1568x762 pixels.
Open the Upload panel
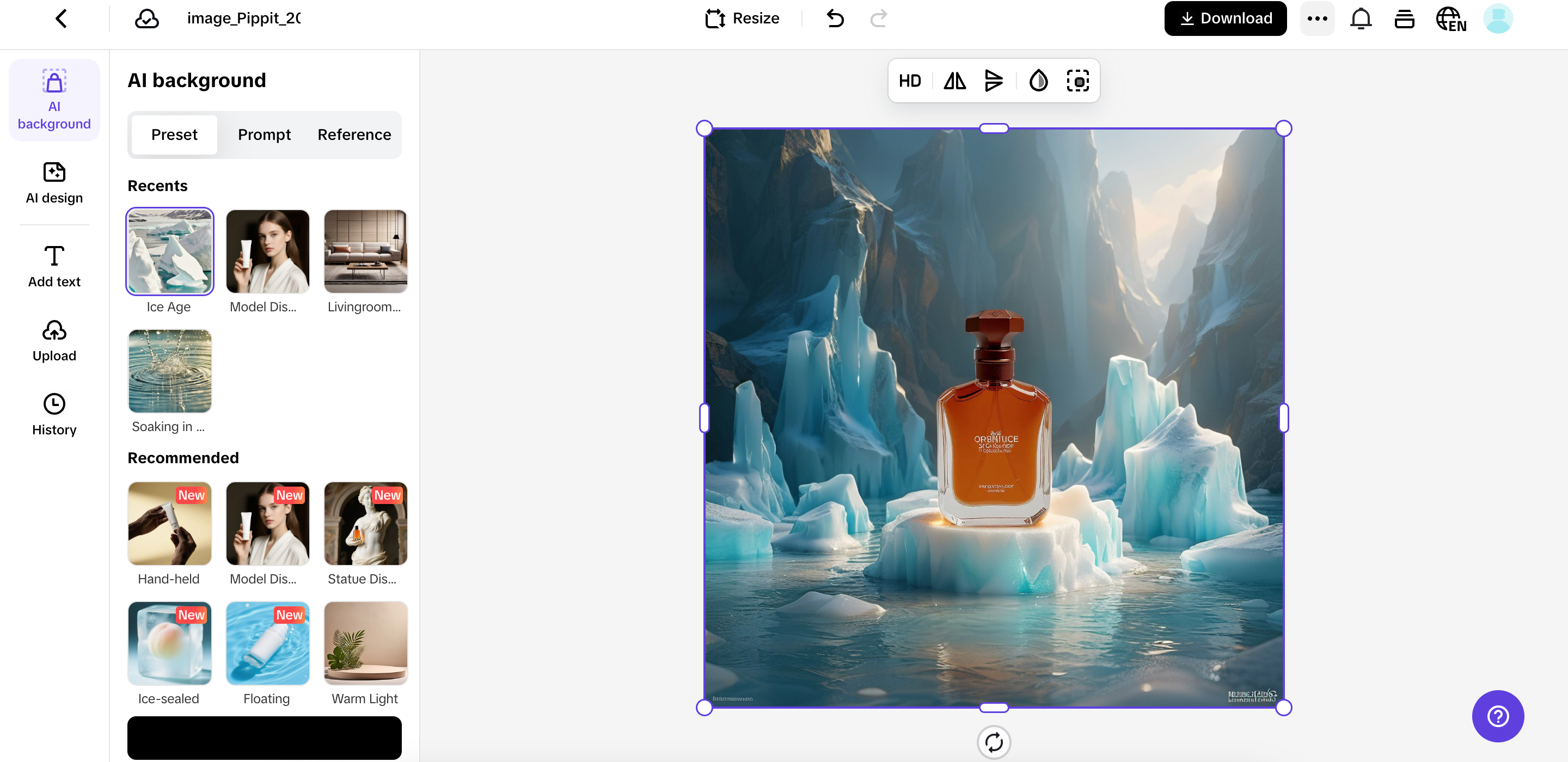point(53,341)
